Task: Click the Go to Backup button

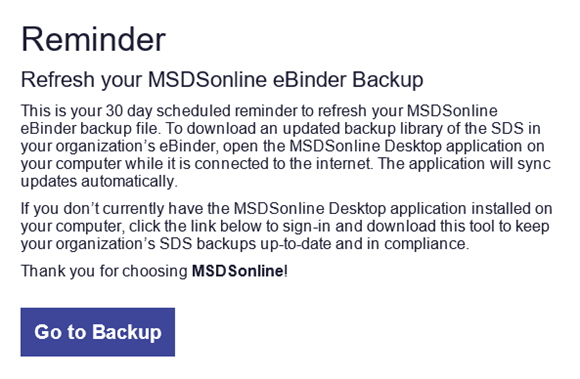Action: [x=98, y=332]
